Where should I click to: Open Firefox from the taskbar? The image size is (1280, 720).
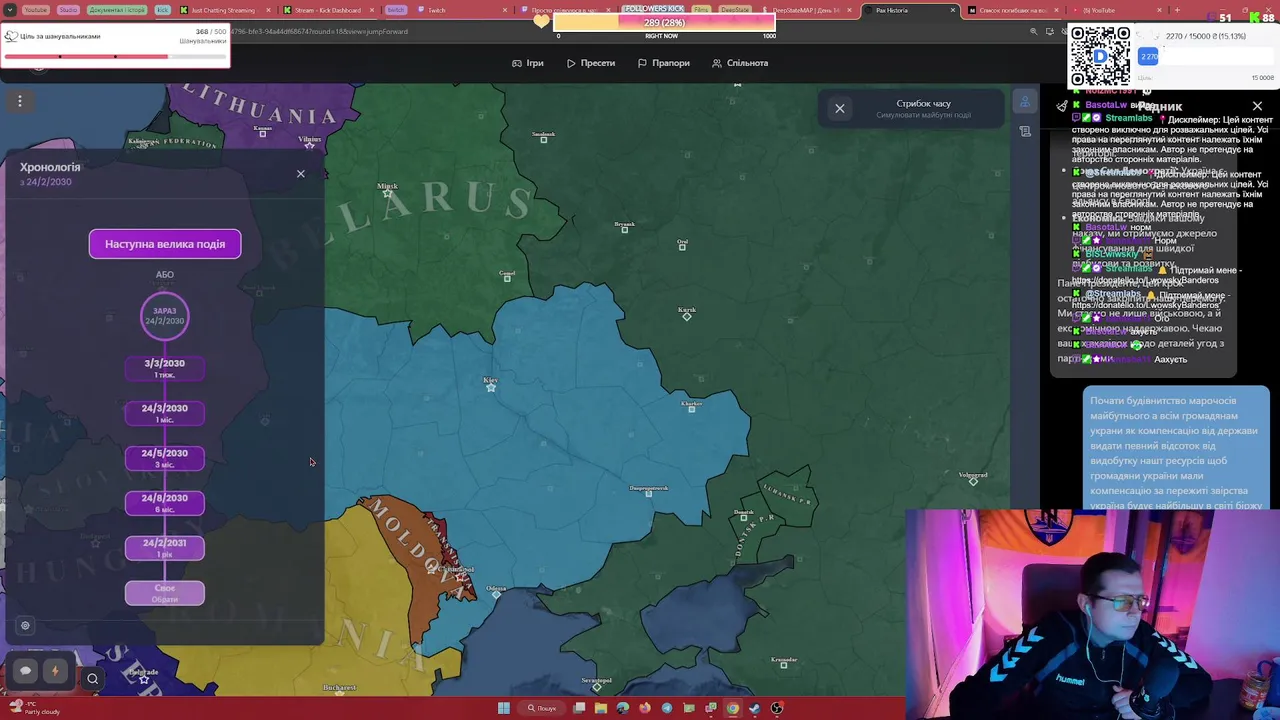click(645, 708)
